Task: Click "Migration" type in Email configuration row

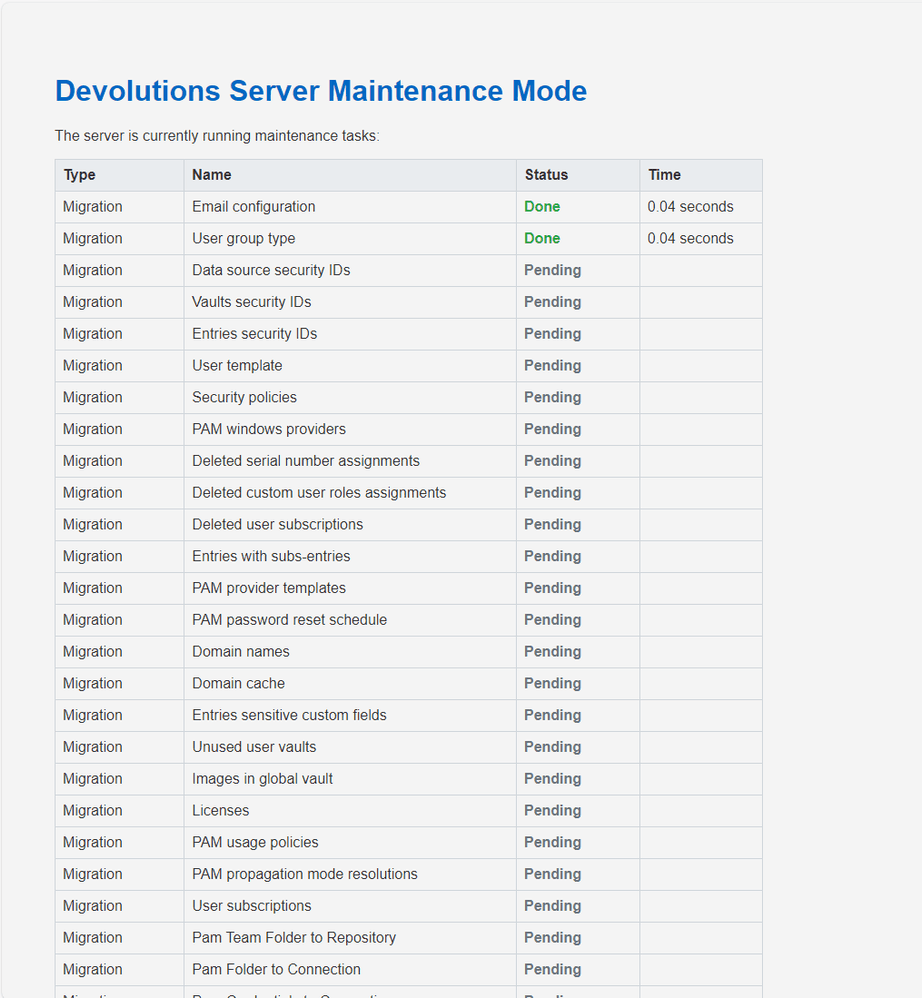Action: [92, 207]
